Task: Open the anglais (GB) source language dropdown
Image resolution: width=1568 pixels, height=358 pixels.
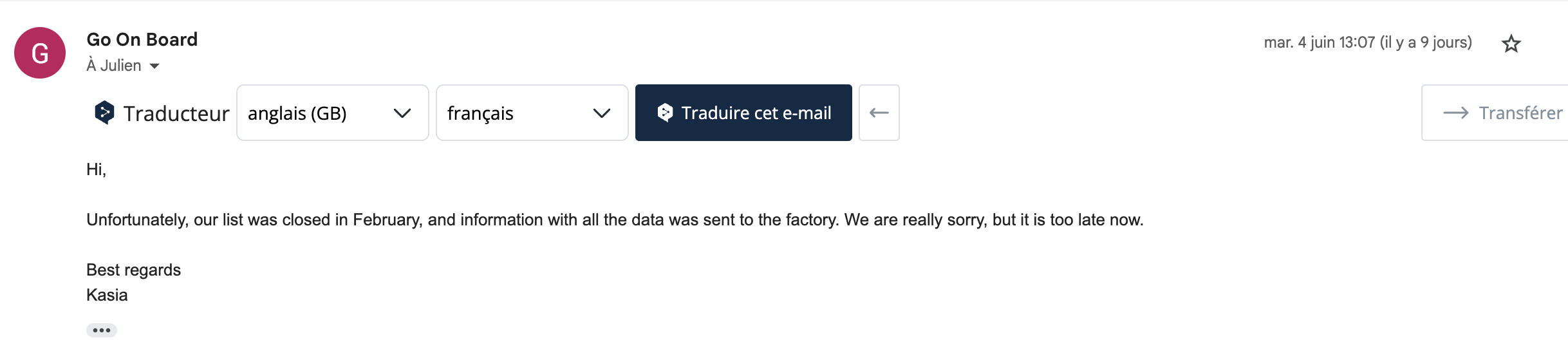Action: [333, 113]
